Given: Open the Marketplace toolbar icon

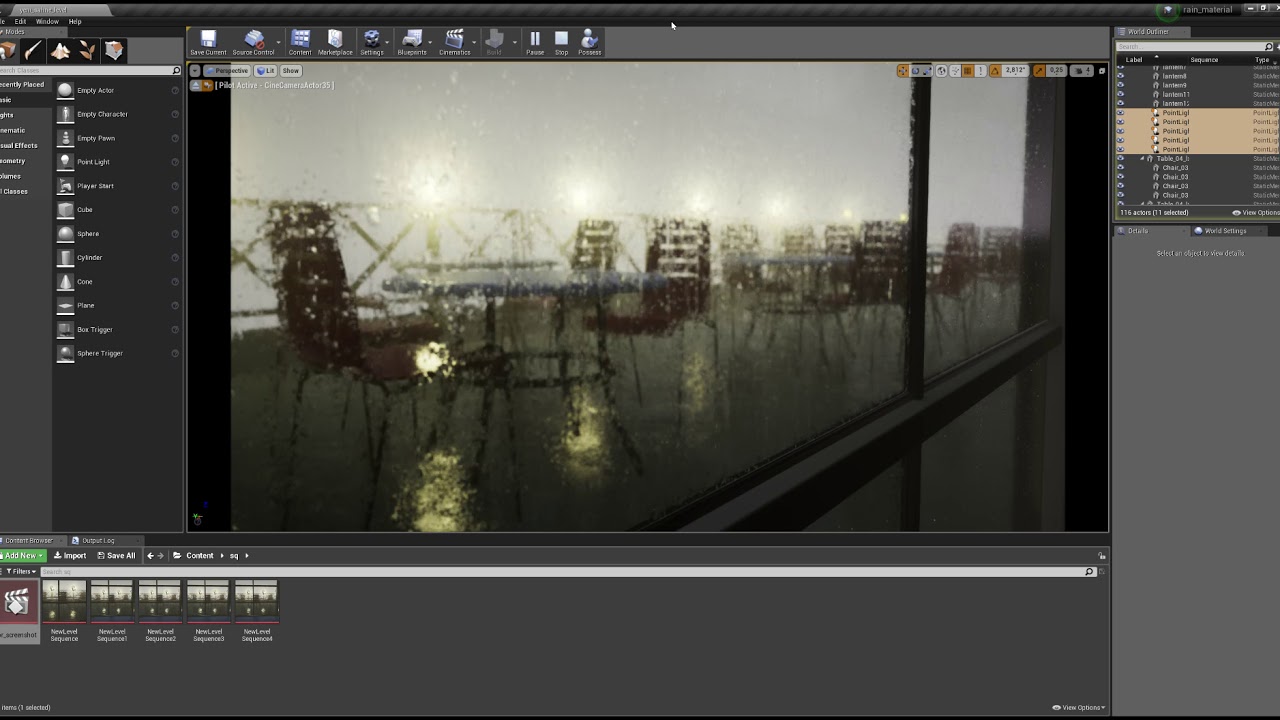Looking at the screenshot, I should (335, 42).
